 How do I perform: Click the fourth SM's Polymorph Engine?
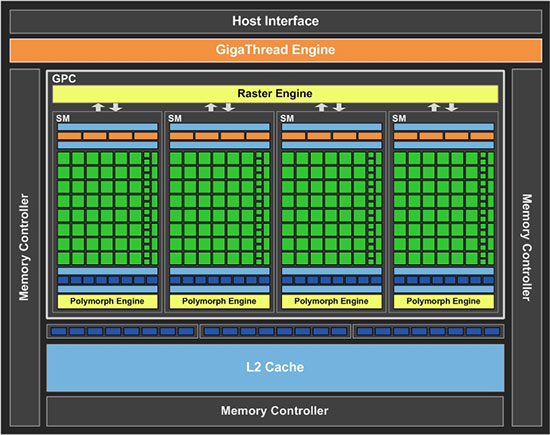click(x=444, y=301)
